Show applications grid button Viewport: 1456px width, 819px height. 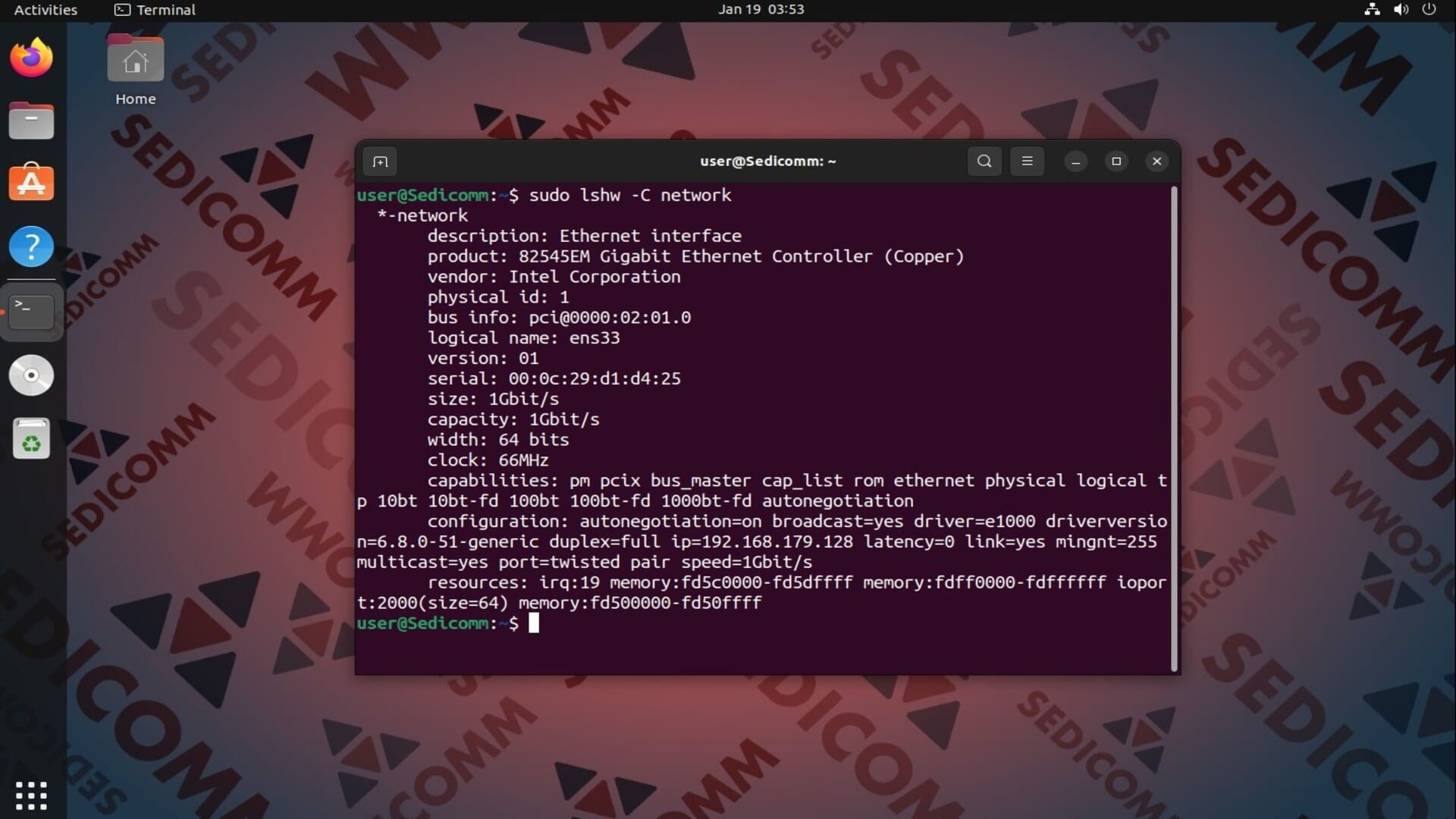31,795
